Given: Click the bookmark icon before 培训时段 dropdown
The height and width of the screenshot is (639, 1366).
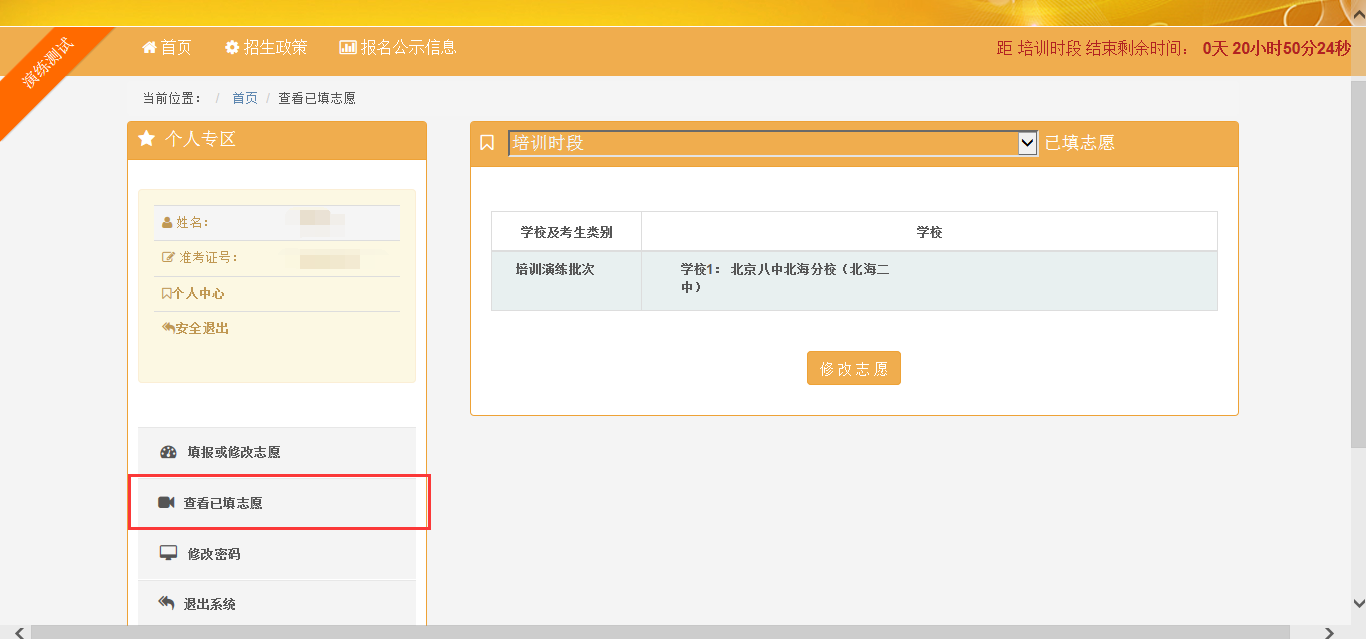Looking at the screenshot, I should (487, 143).
